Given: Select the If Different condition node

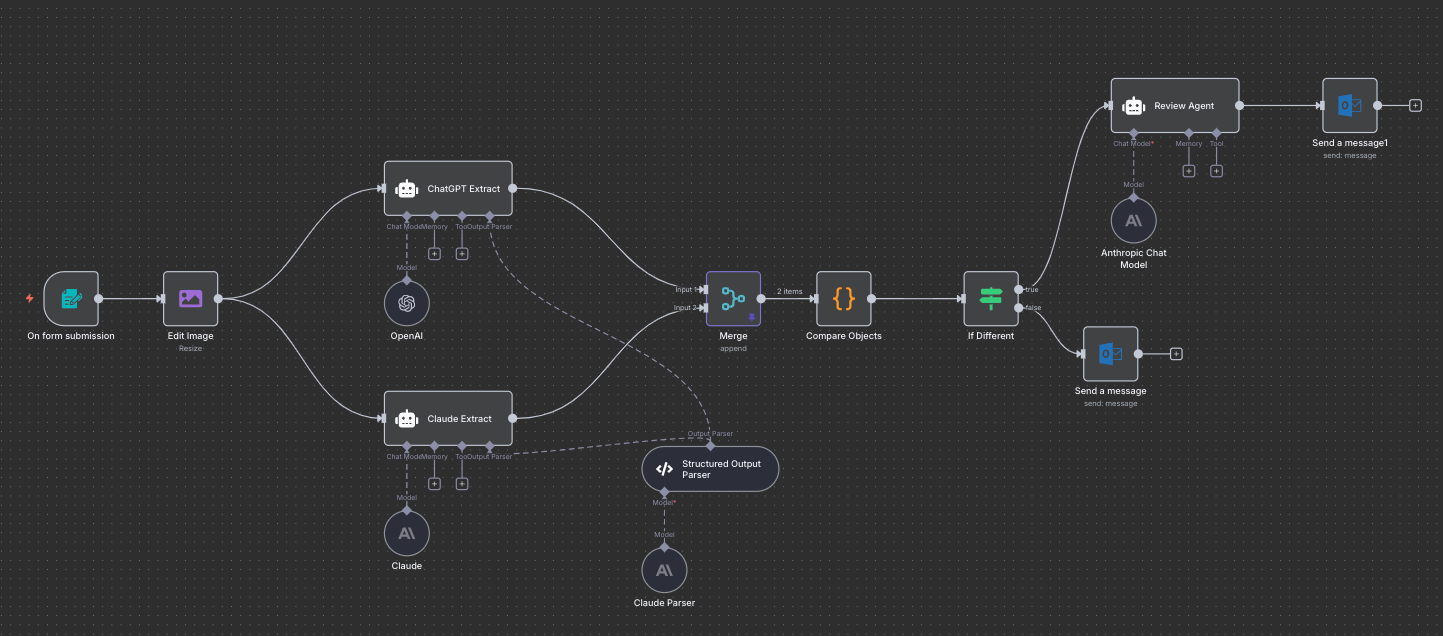Looking at the screenshot, I should point(990,298).
